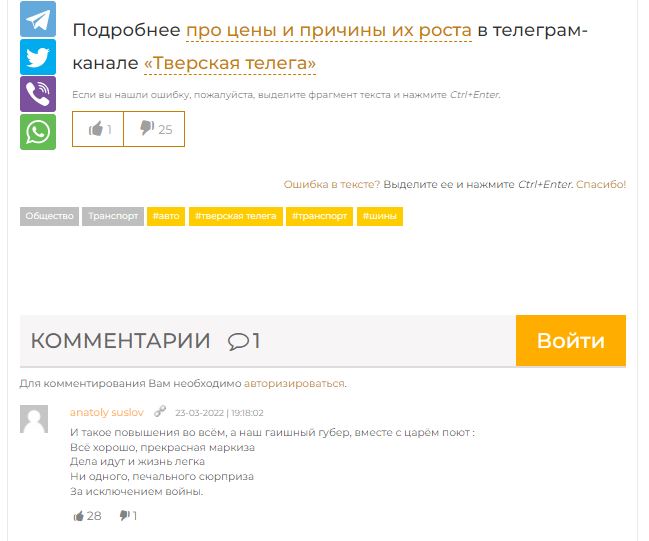
Task: Select the Транспорт category tag
Action: (113, 216)
